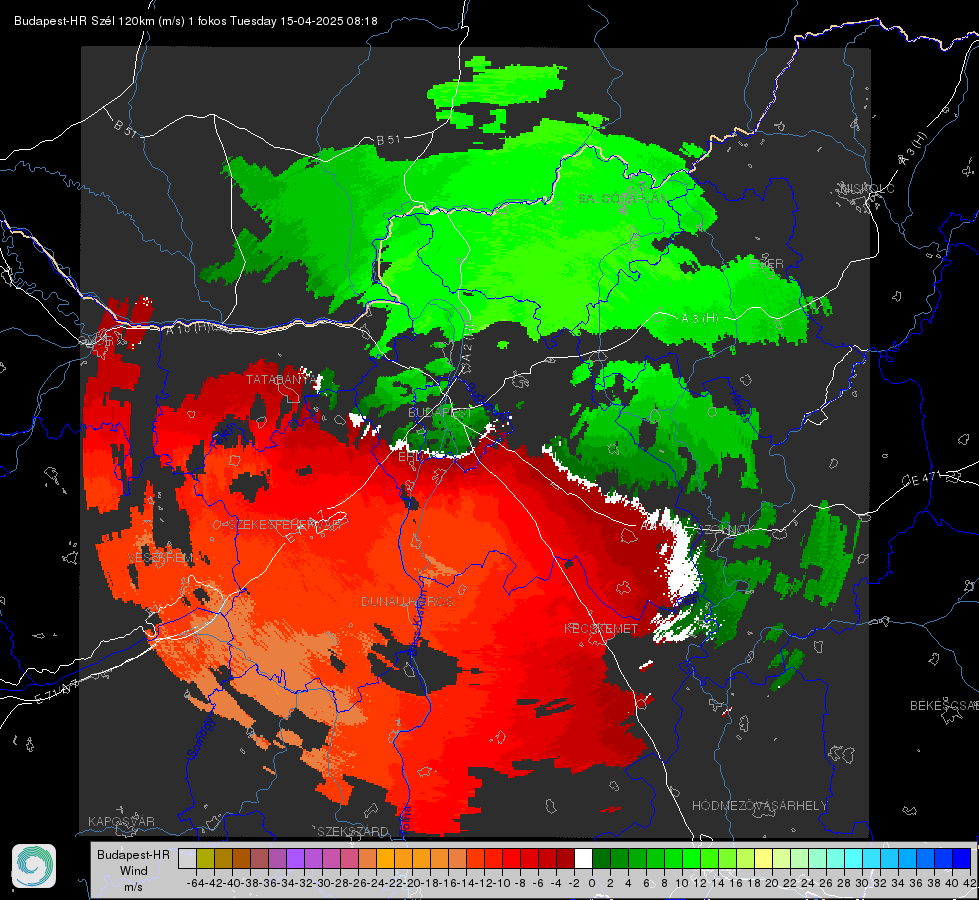The width and height of the screenshot is (979, 900).
Task: Click the radar title with timestamp 08:18
Action: (x=195, y=21)
